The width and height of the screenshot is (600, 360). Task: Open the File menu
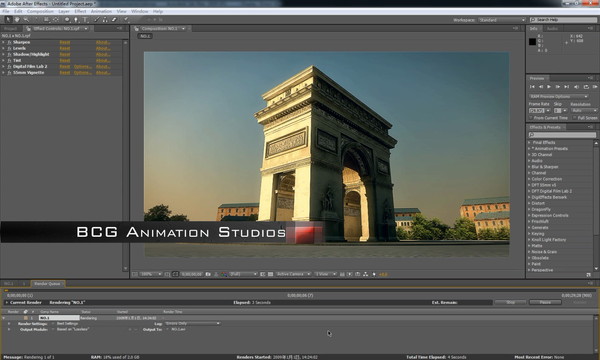tap(6, 11)
